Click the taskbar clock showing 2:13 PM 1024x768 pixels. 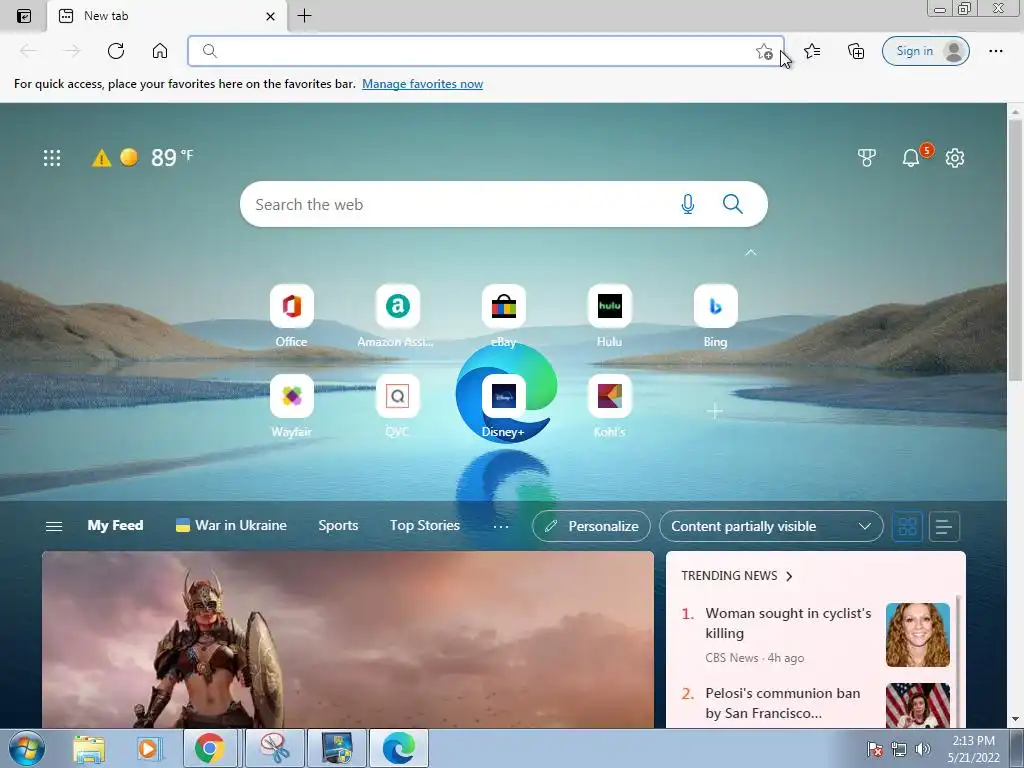coord(973,749)
